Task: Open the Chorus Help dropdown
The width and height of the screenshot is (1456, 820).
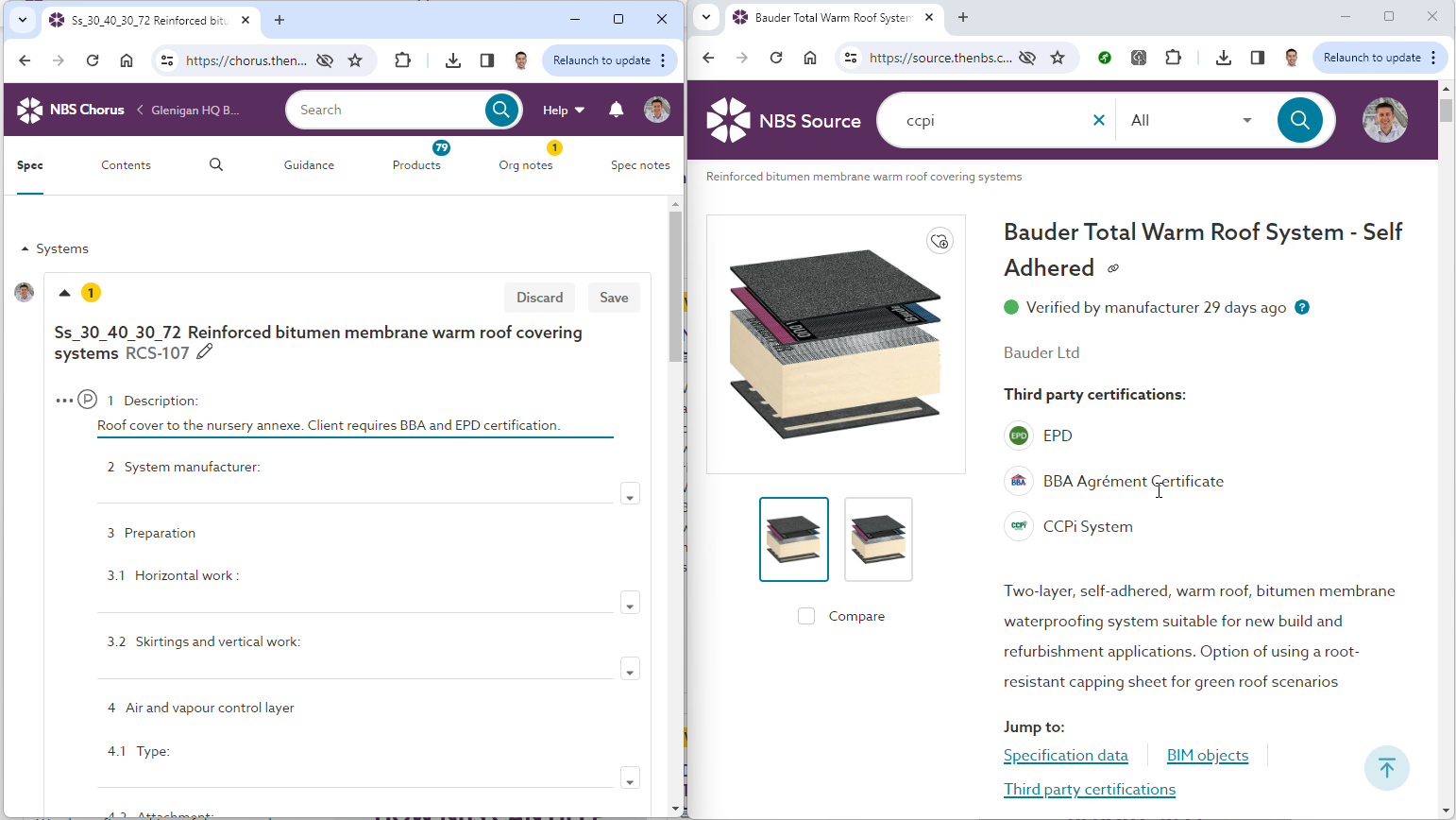Action: click(564, 110)
